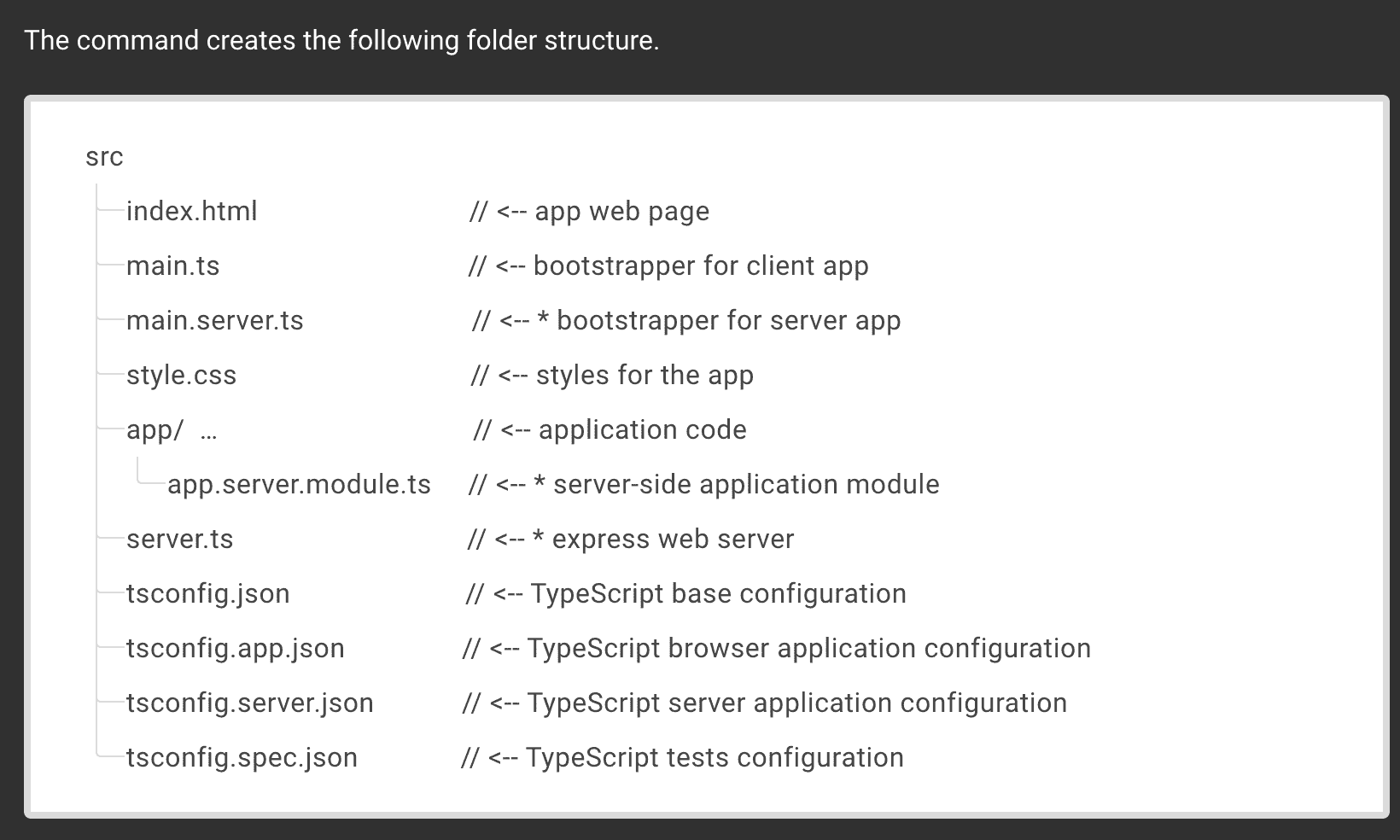Click the 'command creates the following' sentence
This screenshot has width=1400, height=840.
coord(341,41)
